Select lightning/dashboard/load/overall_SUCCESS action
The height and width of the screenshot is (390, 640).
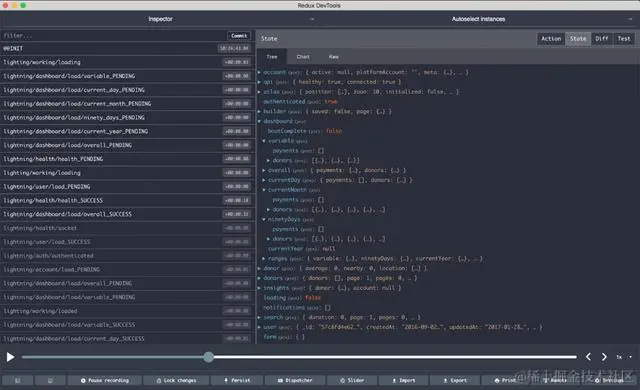click(x=127, y=215)
